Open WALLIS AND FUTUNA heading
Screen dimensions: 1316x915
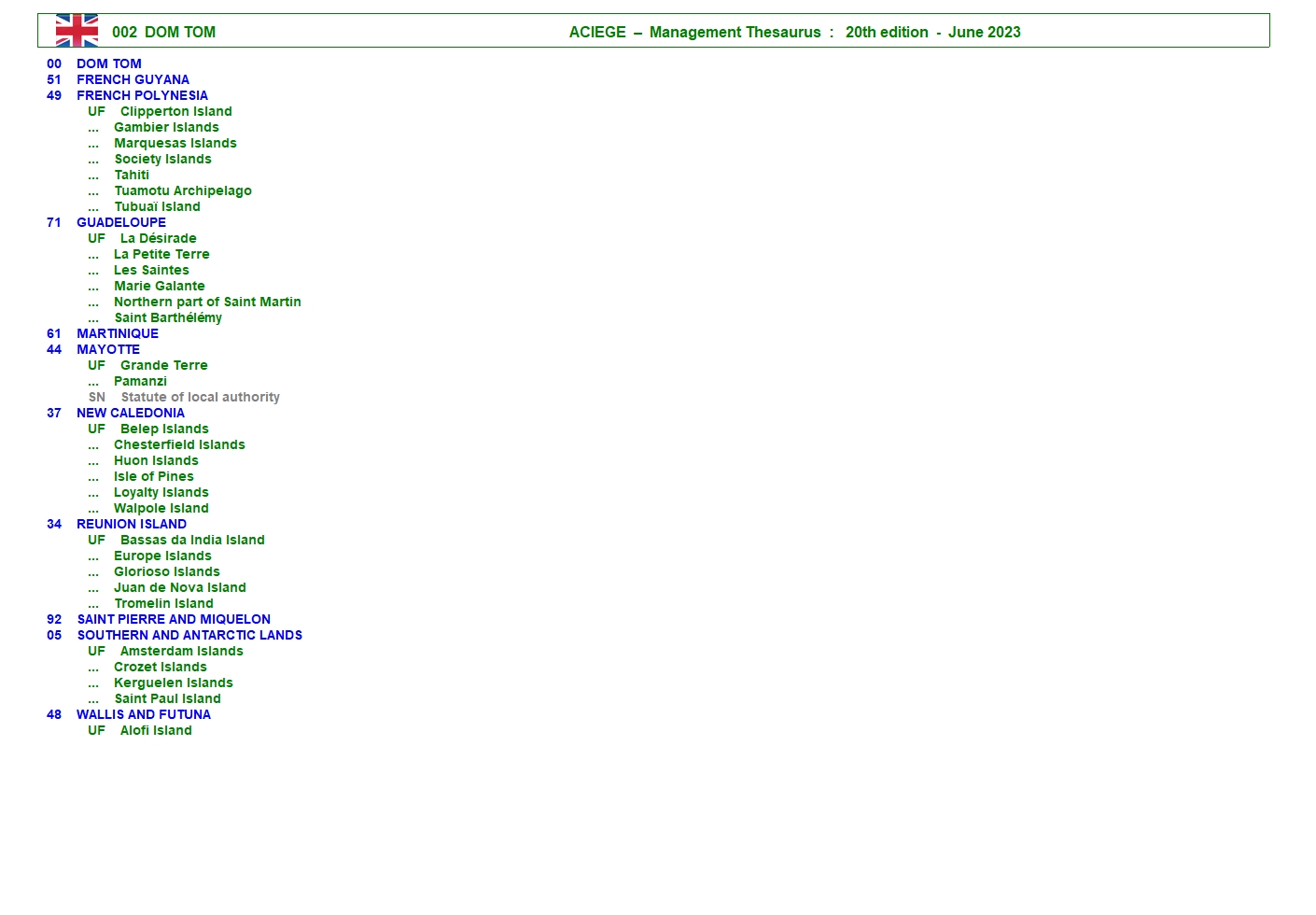coord(144,714)
